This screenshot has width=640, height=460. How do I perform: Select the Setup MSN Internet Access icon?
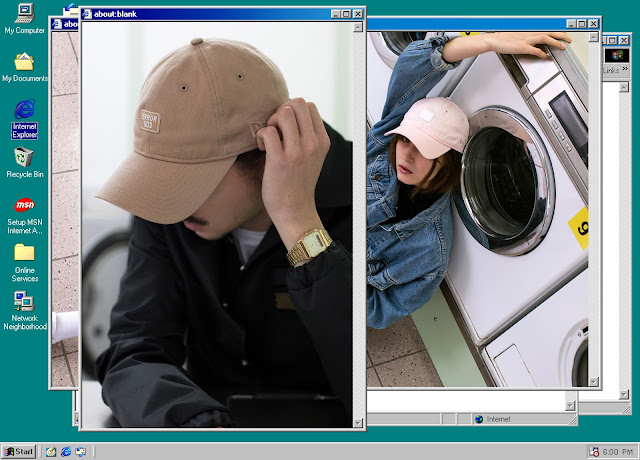[24, 216]
